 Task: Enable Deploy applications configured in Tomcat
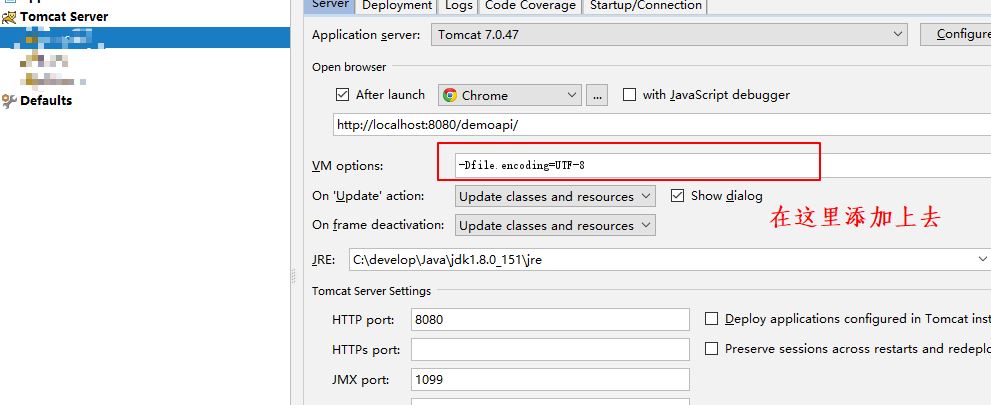point(712,319)
